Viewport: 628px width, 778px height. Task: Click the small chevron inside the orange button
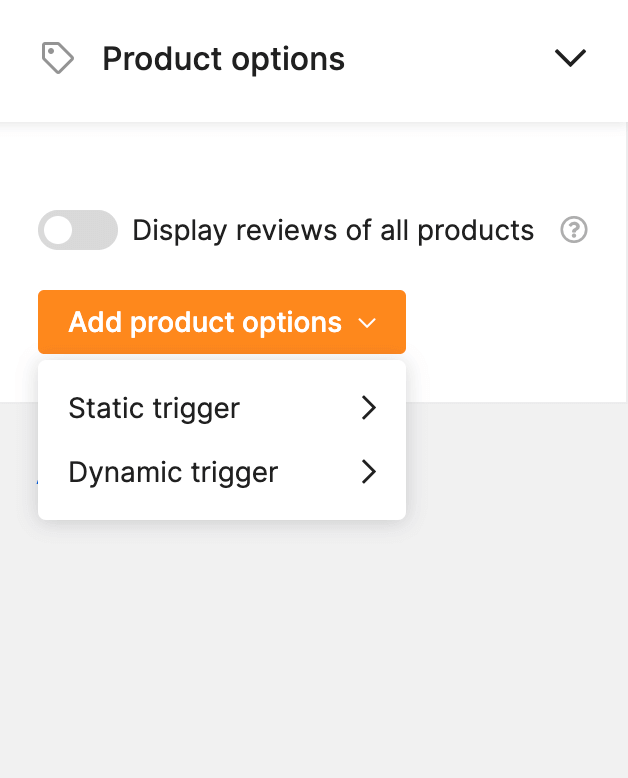367,324
